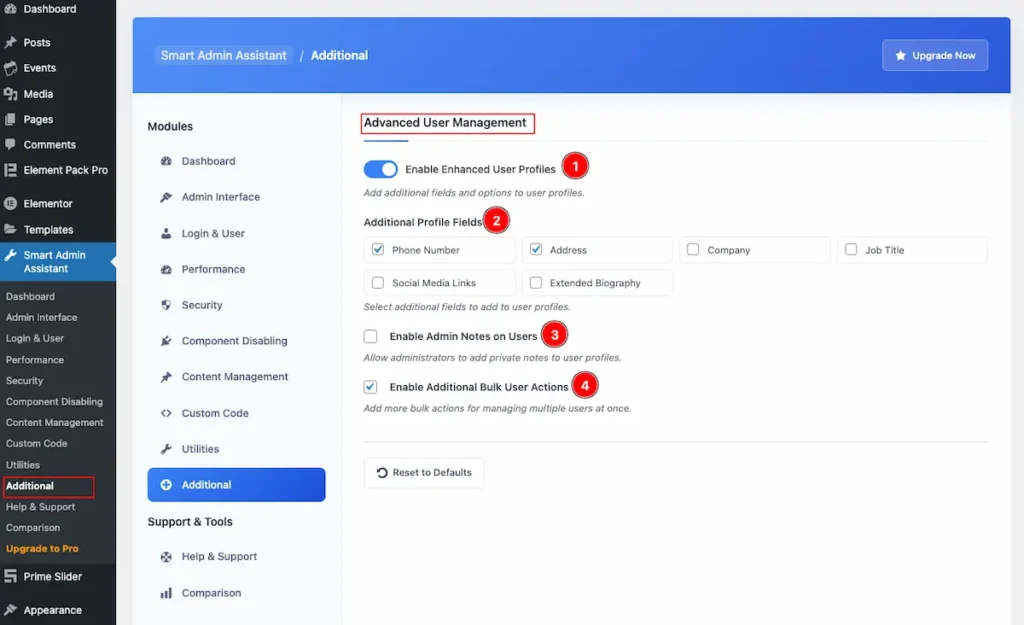Click the Smart Admin Assistant wrench icon
This screenshot has height=625, width=1024.
(x=10, y=255)
